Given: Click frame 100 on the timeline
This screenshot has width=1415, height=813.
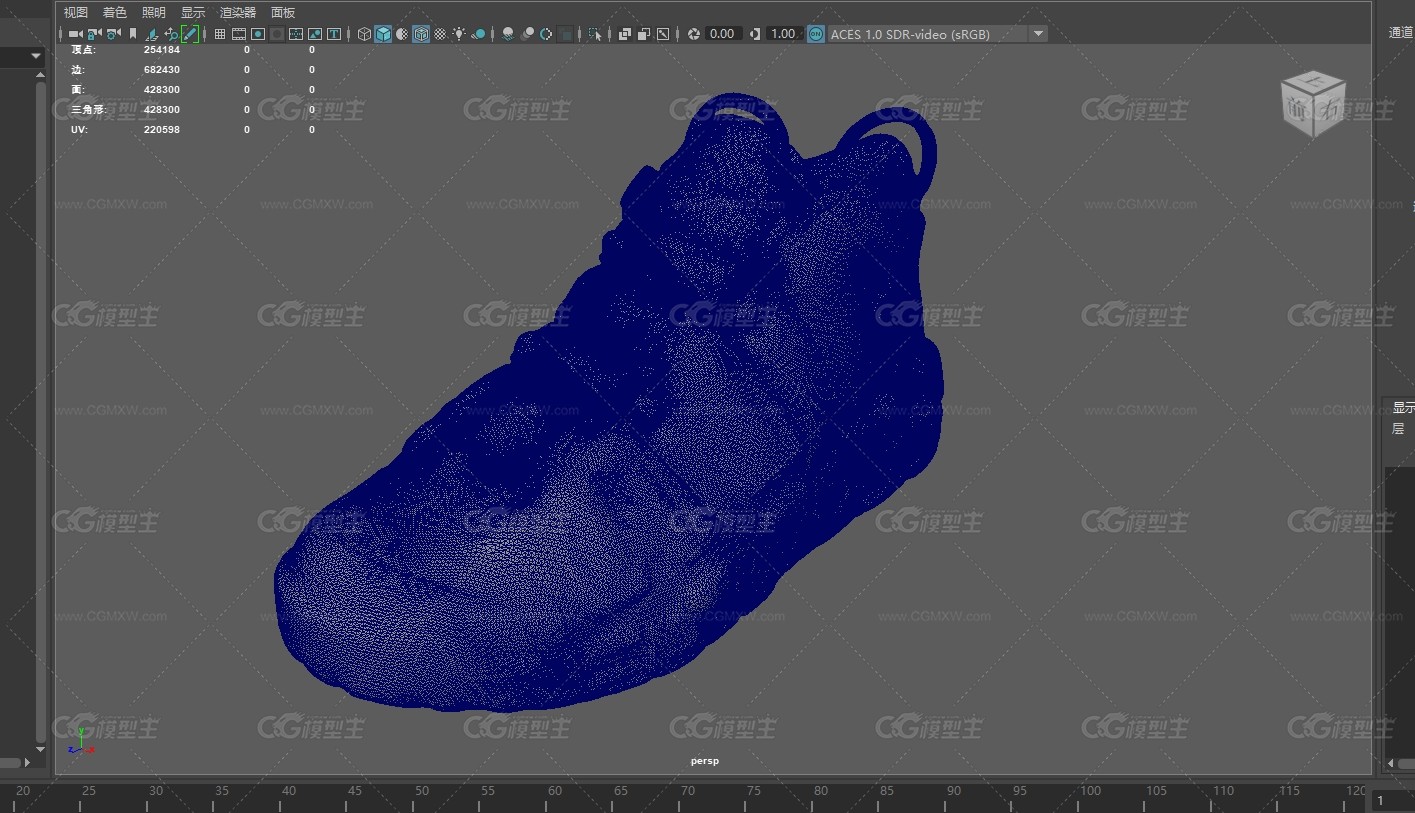Looking at the screenshot, I should (1090, 791).
